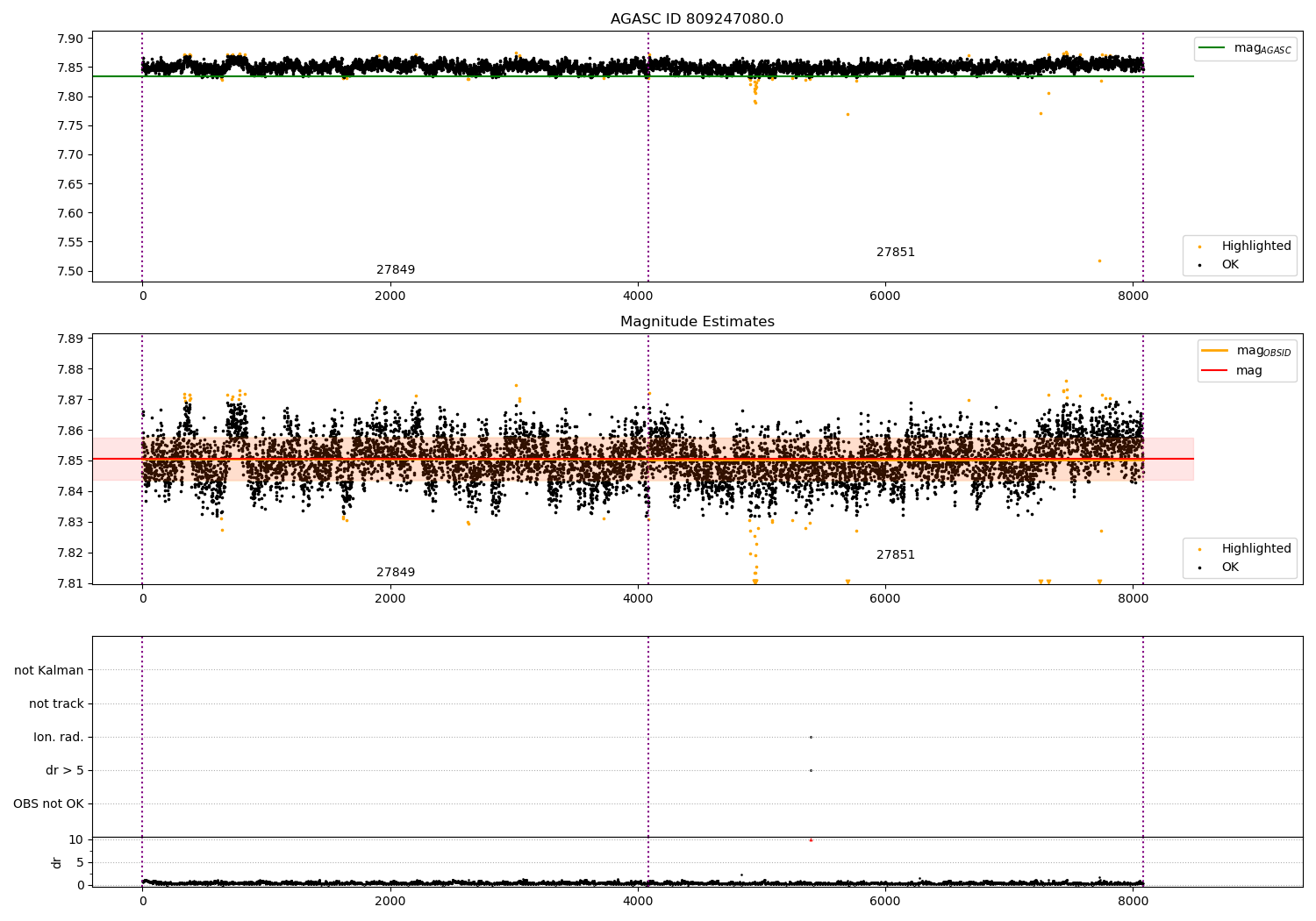This screenshot has height=921, width=1316.
Task: Click the '7.88' tick on Magnitude Estimates axis
Action: pyautogui.click(x=69, y=369)
